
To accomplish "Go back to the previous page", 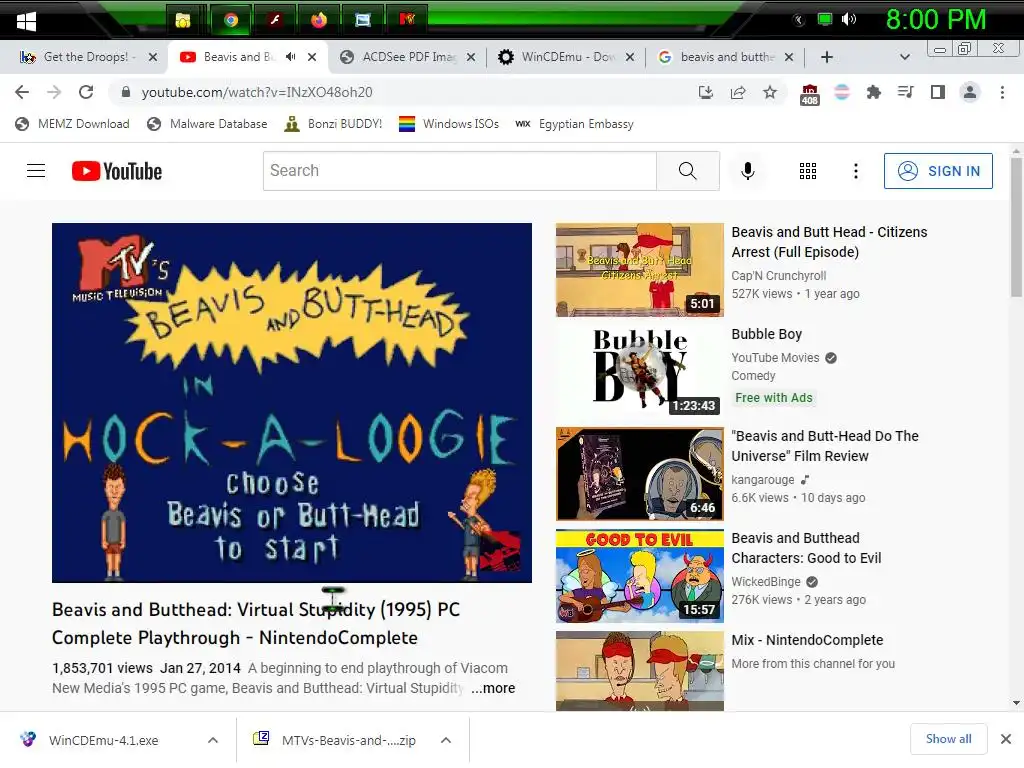I will point(22,92).
